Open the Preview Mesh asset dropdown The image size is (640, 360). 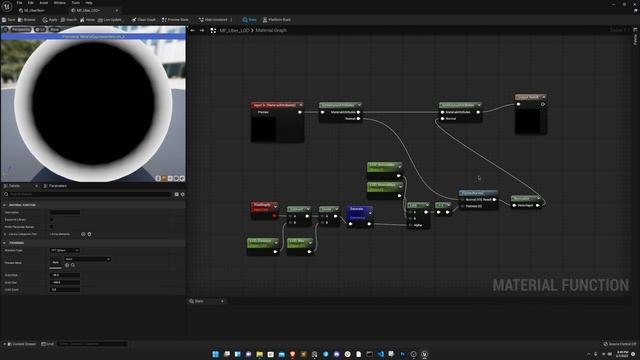click(x=87, y=259)
